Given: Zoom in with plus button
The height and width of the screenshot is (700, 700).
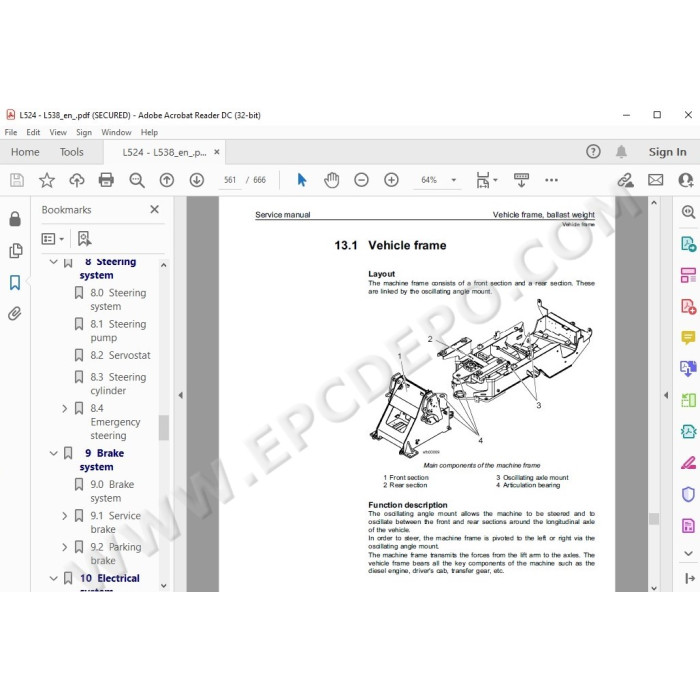Looking at the screenshot, I should [392, 180].
